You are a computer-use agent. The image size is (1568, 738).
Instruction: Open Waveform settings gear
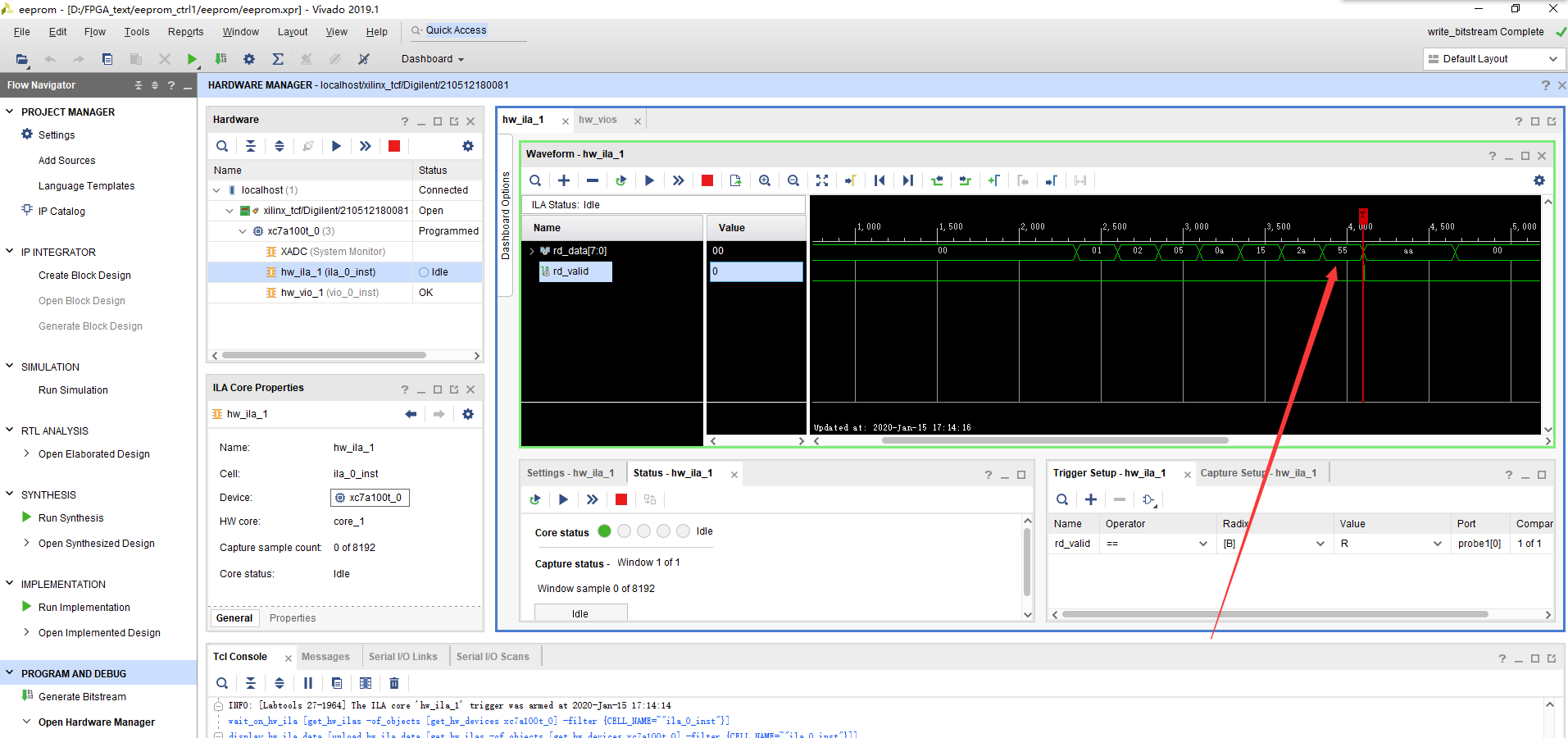point(1539,180)
